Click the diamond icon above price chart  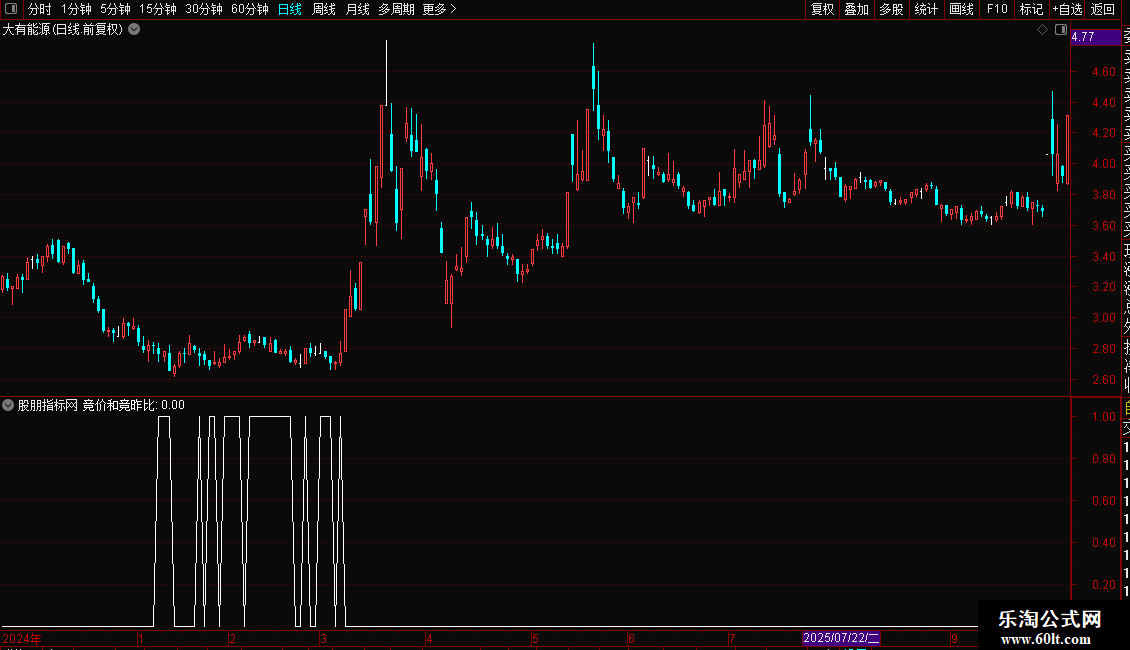coord(1042,30)
